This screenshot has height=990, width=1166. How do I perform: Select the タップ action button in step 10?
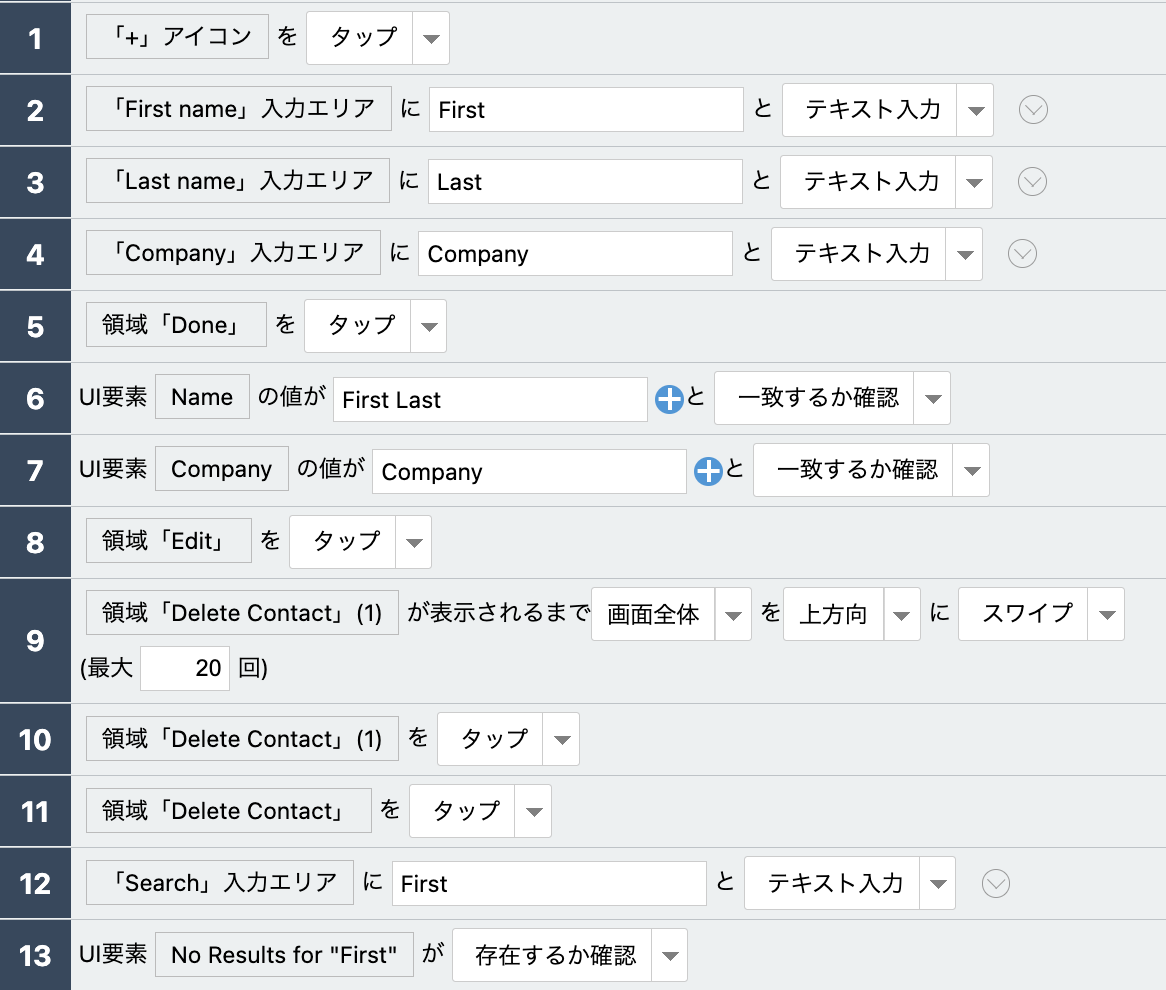pyautogui.click(x=491, y=739)
